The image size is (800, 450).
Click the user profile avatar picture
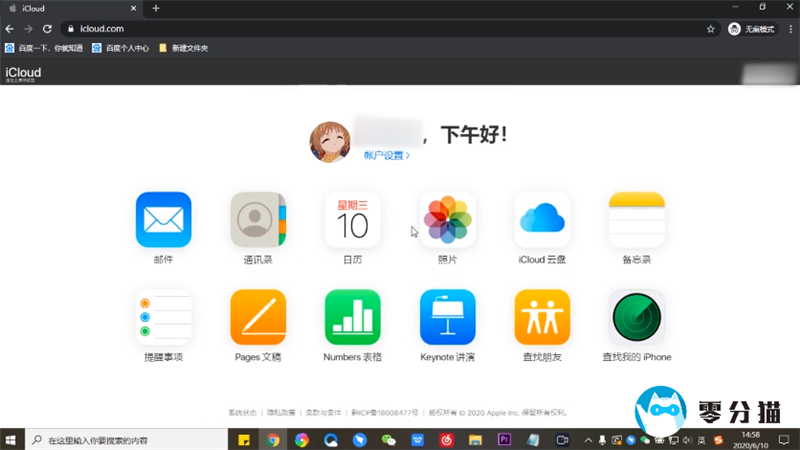(330, 141)
